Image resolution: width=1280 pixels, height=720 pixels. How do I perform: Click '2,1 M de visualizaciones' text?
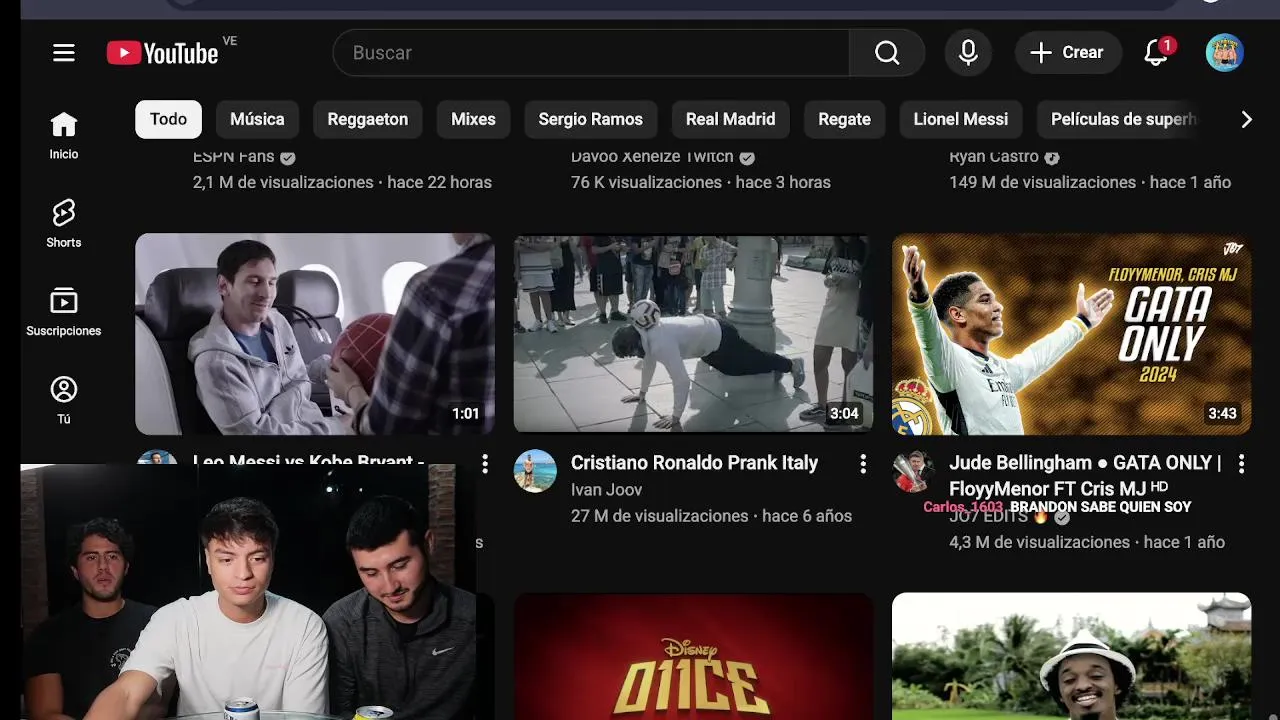[283, 182]
